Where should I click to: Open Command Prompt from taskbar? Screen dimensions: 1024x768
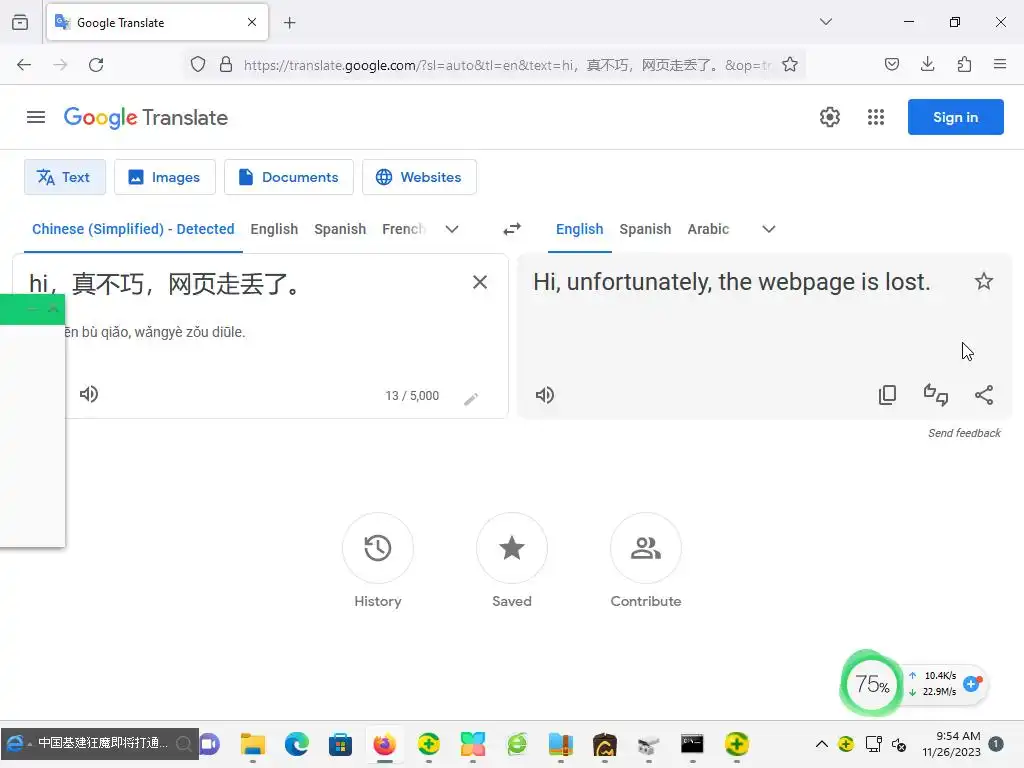pyautogui.click(x=692, y=744)
